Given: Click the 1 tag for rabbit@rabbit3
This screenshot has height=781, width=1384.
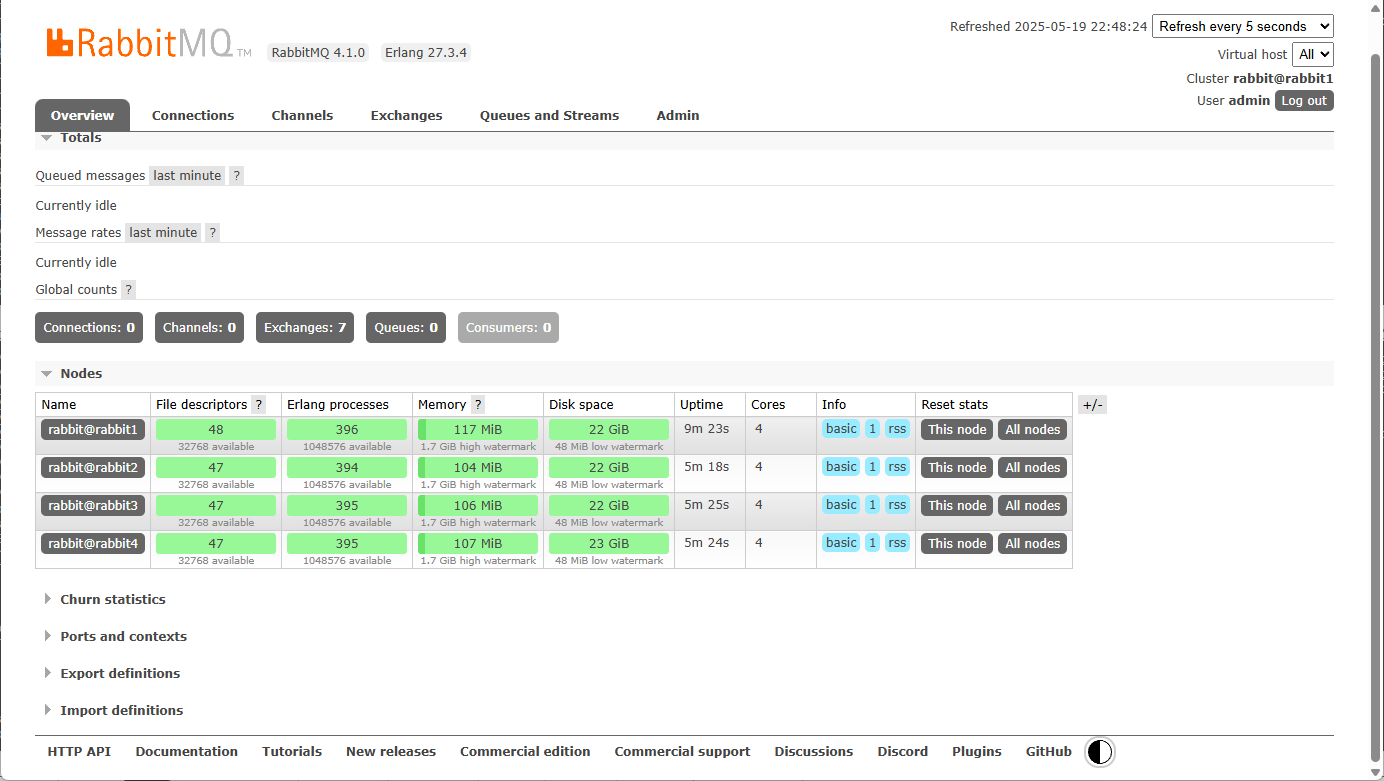Looking at the screenshot, I should pos(872,505).
